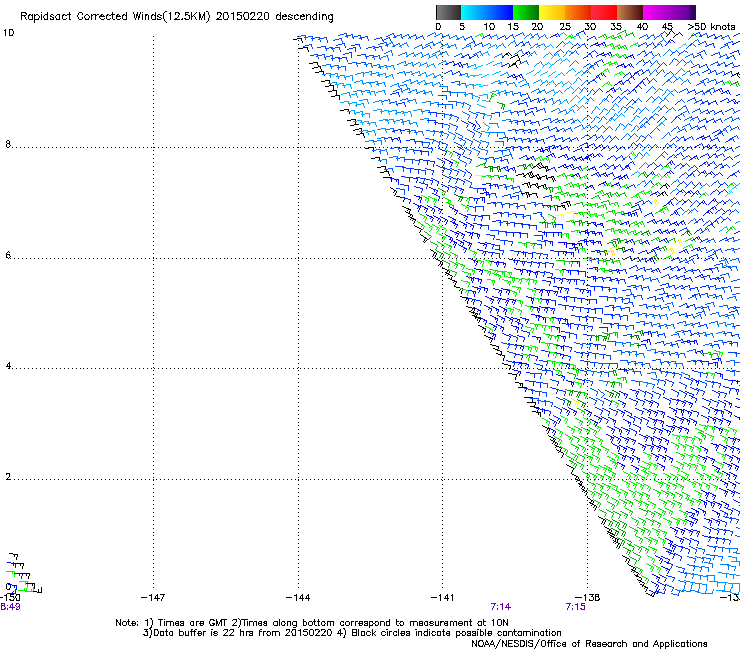The image size is (740, 650).
Task: Click the chart title 'Rapidsact Corrected Winds(12.5KM)'
Action: pos(115,16)
